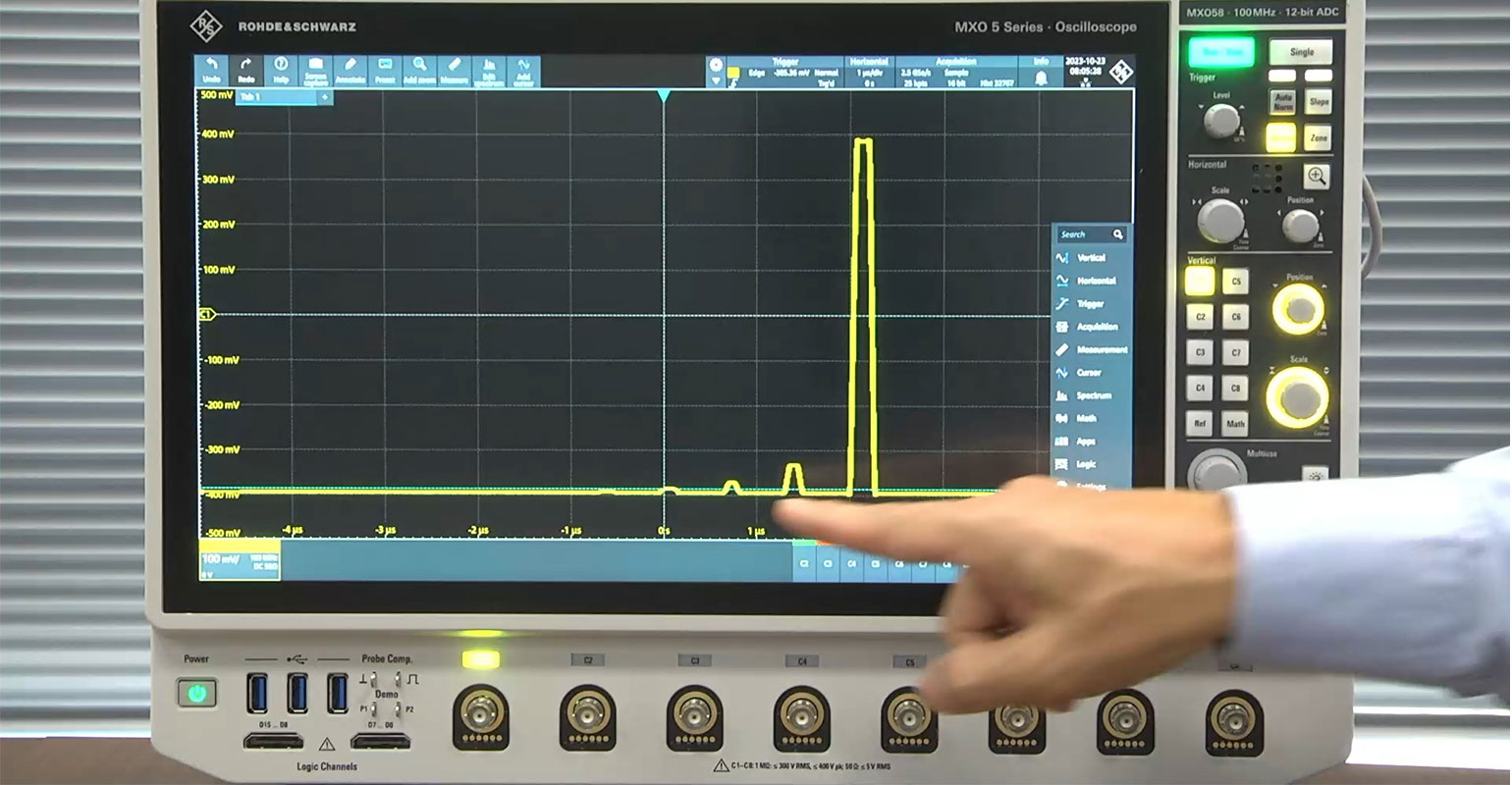Toggle channel C2 on in bottom bar

coord(804,563)
